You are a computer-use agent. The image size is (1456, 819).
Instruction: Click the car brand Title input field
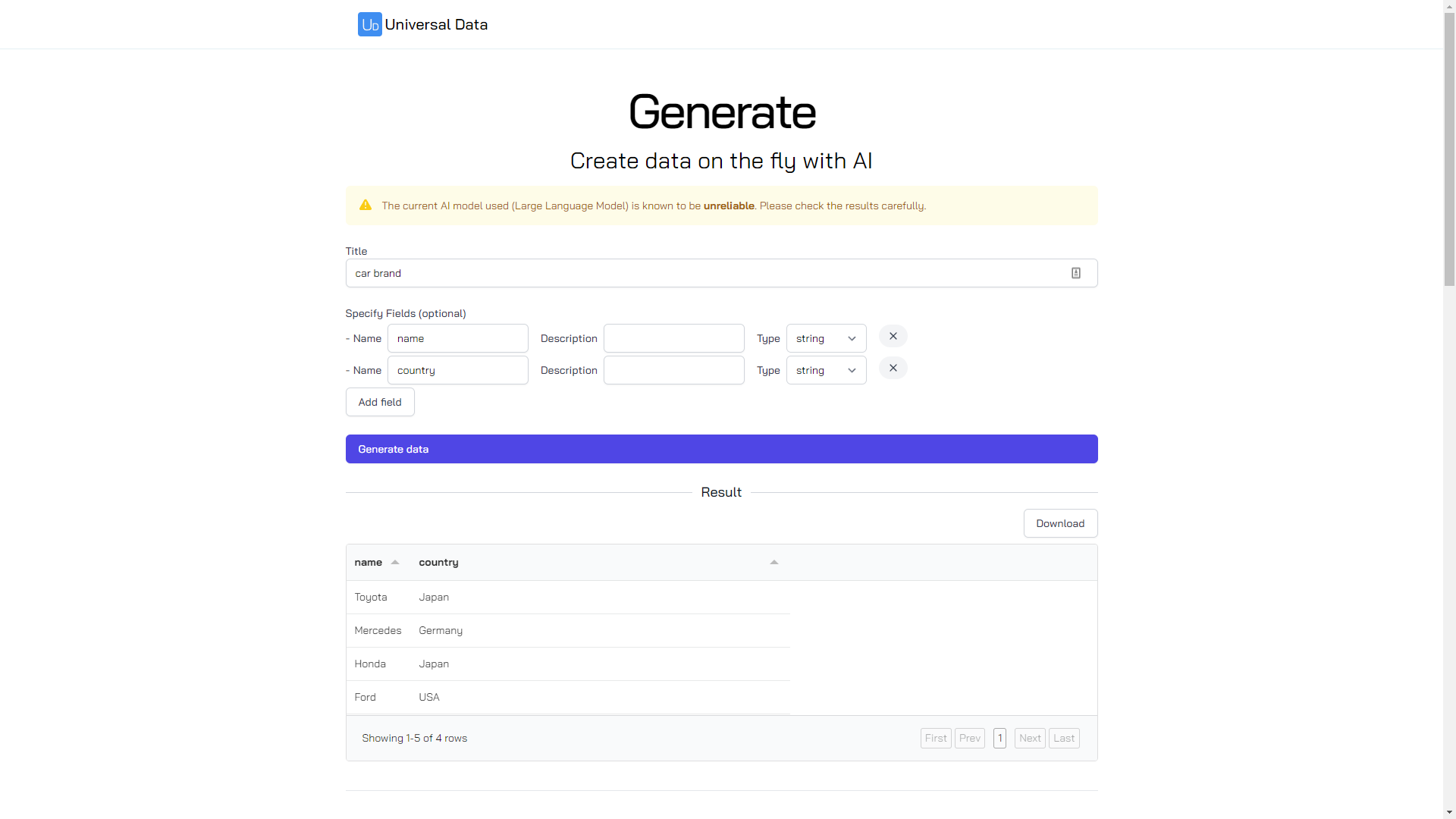coord(721,273)
